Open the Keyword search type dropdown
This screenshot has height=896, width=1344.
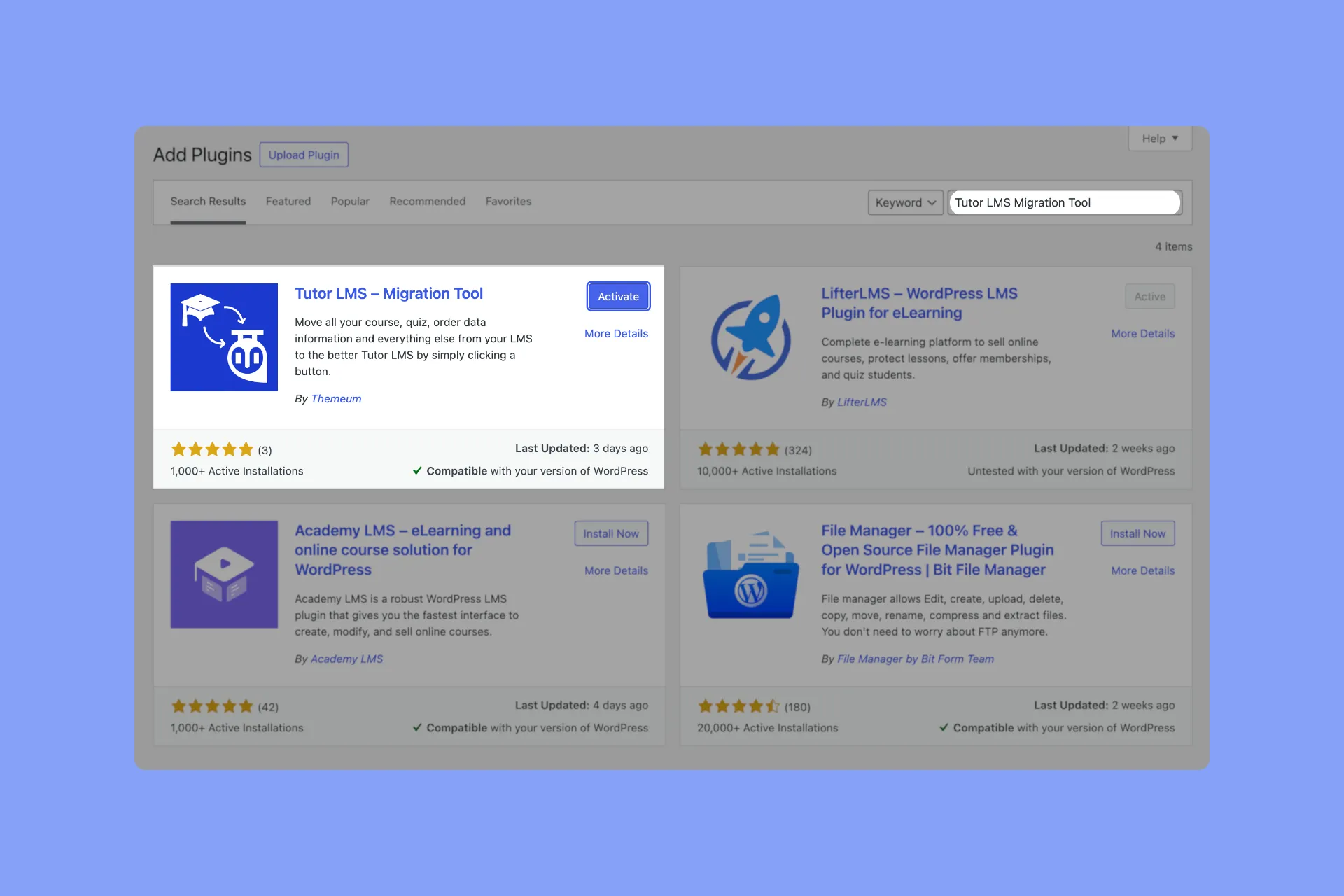tap(905, 202)
